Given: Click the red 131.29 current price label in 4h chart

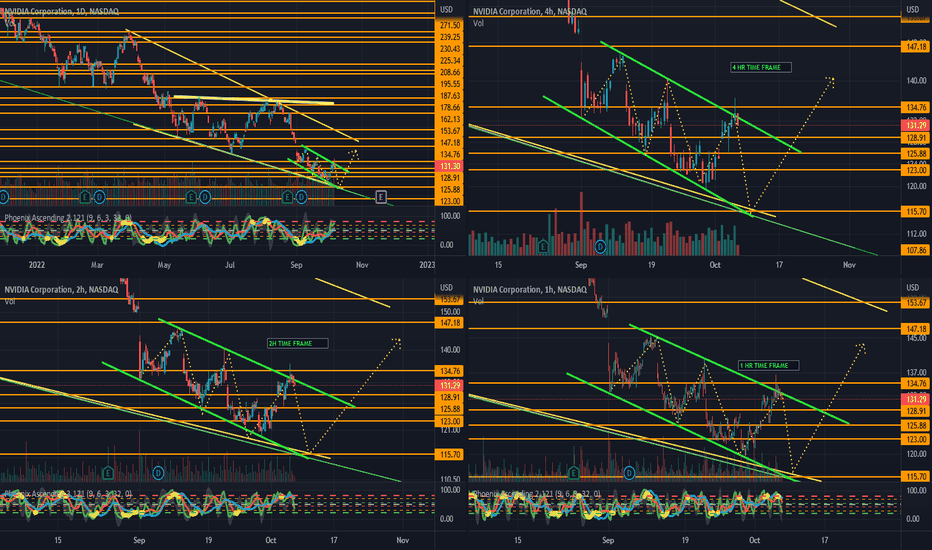Looking at the screenshot, I should (x=916, y=125).
